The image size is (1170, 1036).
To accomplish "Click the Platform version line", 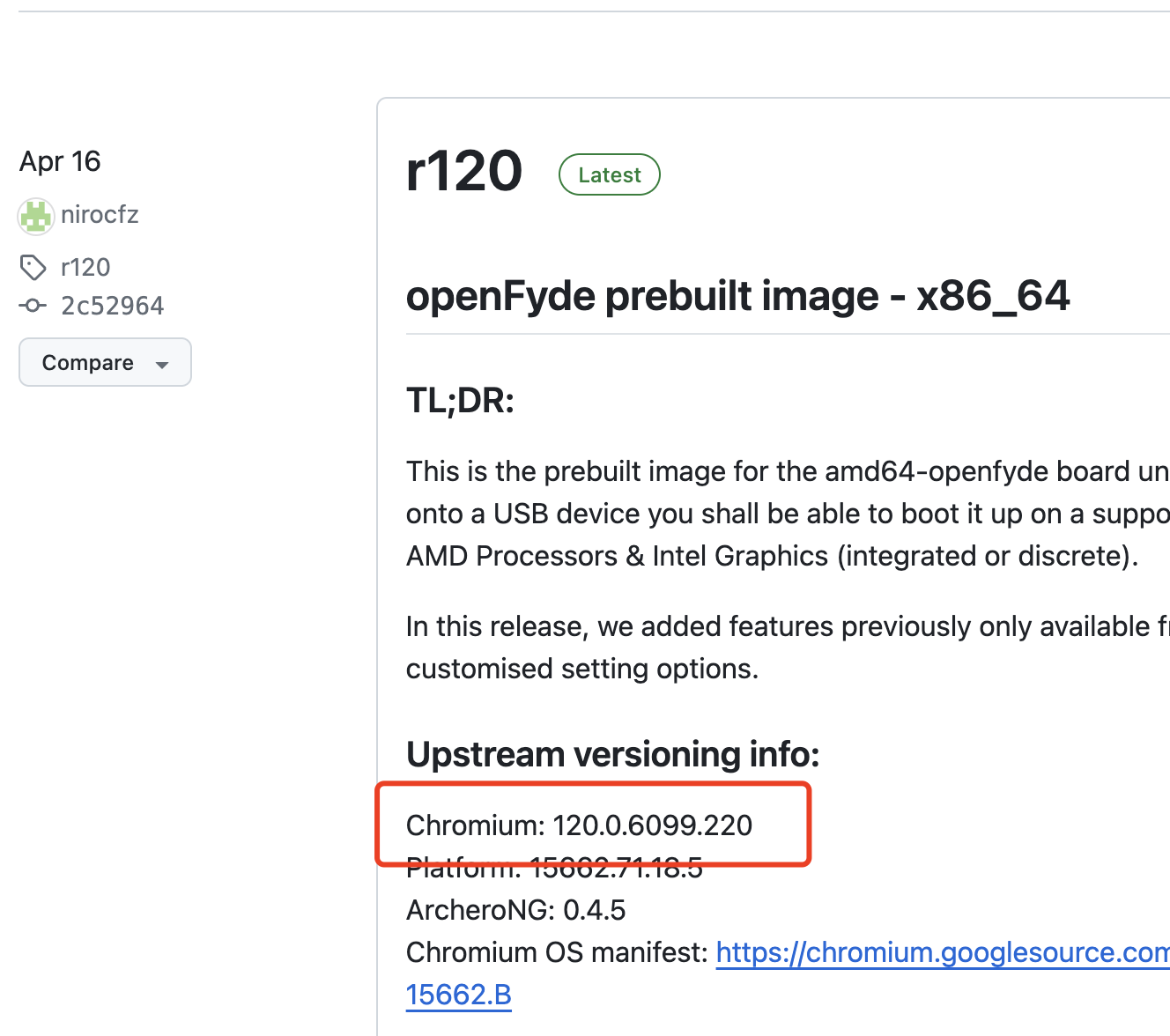I will pos(554,869).
